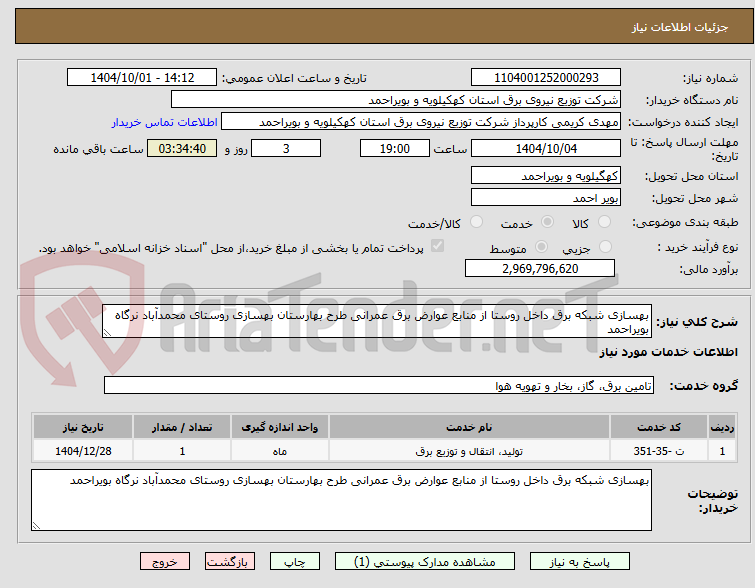
Task: Click the buyer organization name field
Action: pyautogui.click(x=396, y=100)
